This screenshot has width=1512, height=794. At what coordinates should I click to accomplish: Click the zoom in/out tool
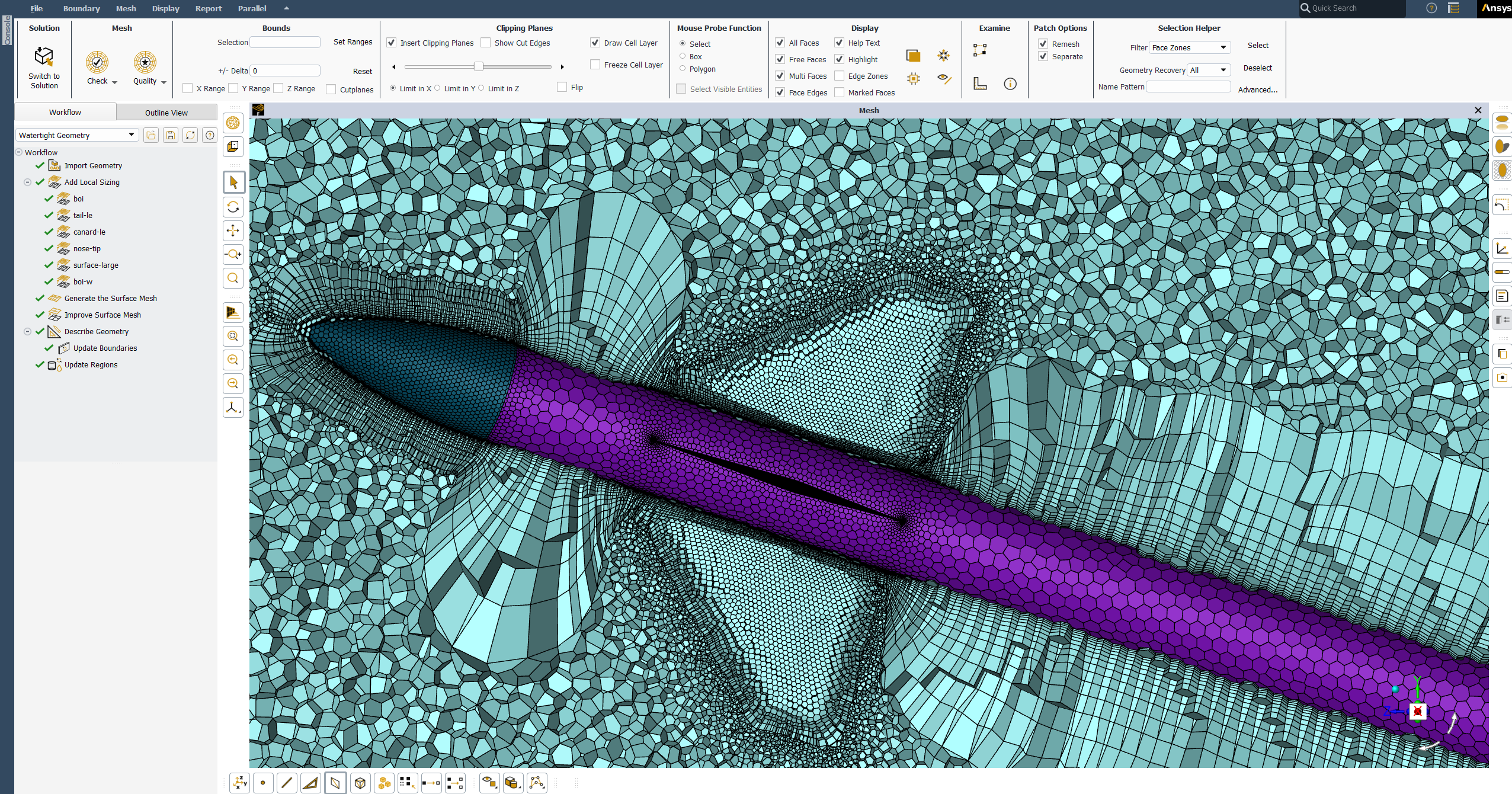point(233,254)
